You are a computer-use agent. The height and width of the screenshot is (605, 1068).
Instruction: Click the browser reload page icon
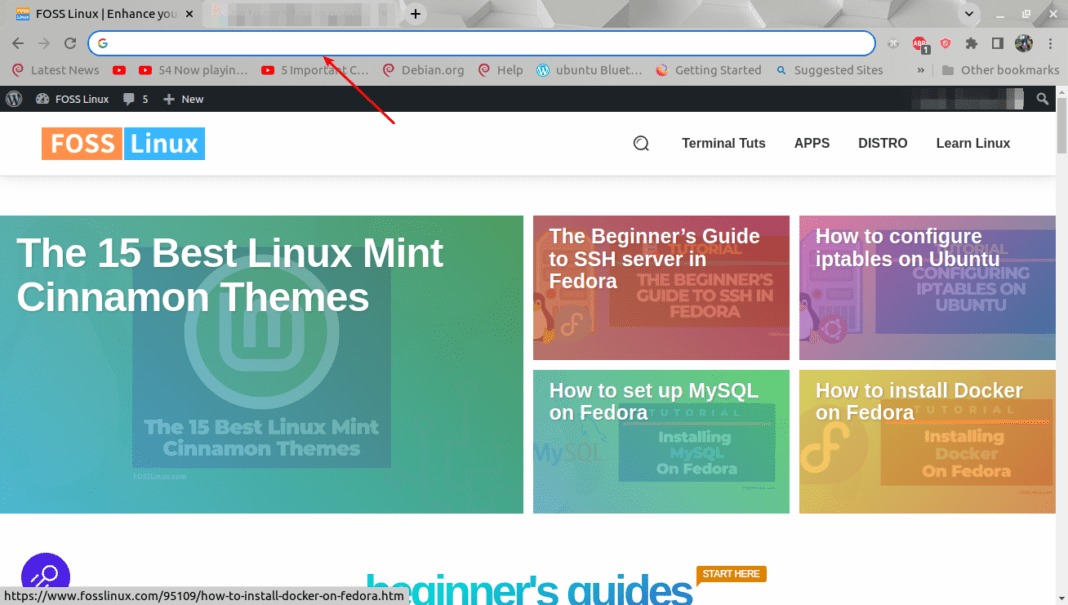click(68, 44)
